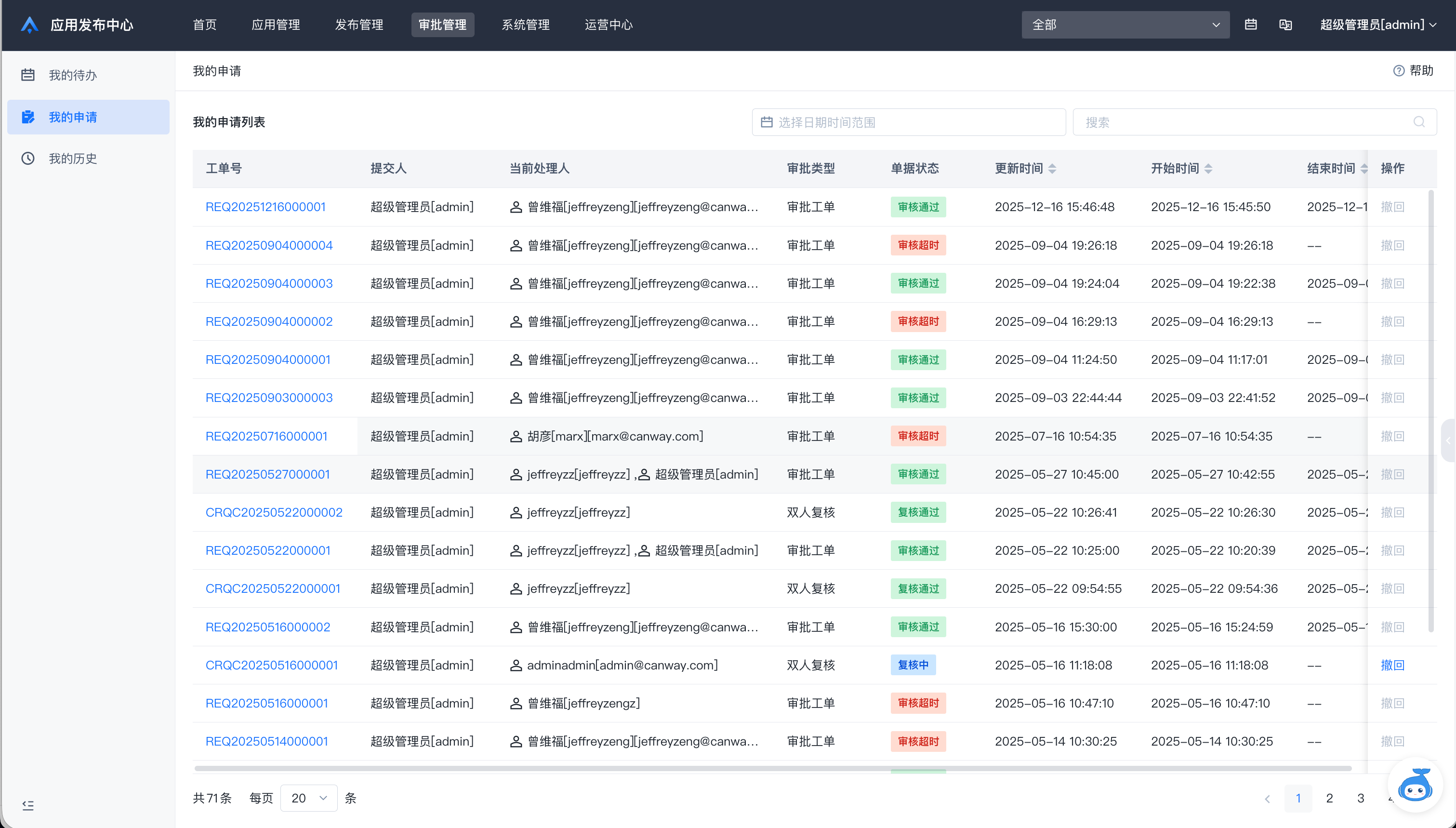Click the application logo beside 应用发布中心
This screenshot has height=828, width=1456.
coord(29,25)
